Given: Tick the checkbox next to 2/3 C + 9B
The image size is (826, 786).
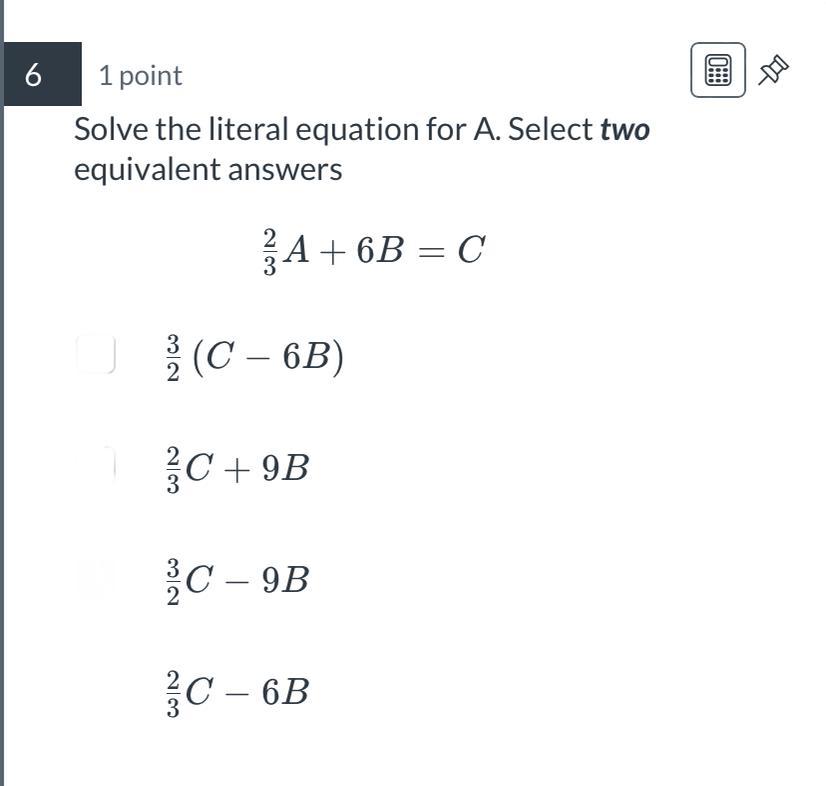Looking at the screenshot, I should [x=96, y=466].
